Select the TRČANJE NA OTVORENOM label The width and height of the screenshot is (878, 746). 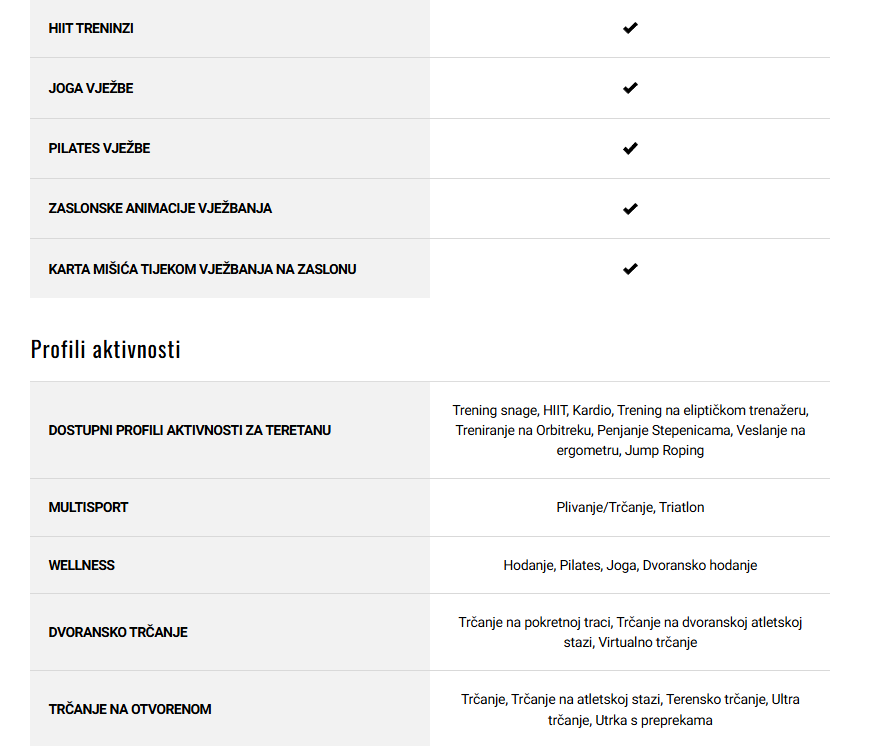(130, 709)
